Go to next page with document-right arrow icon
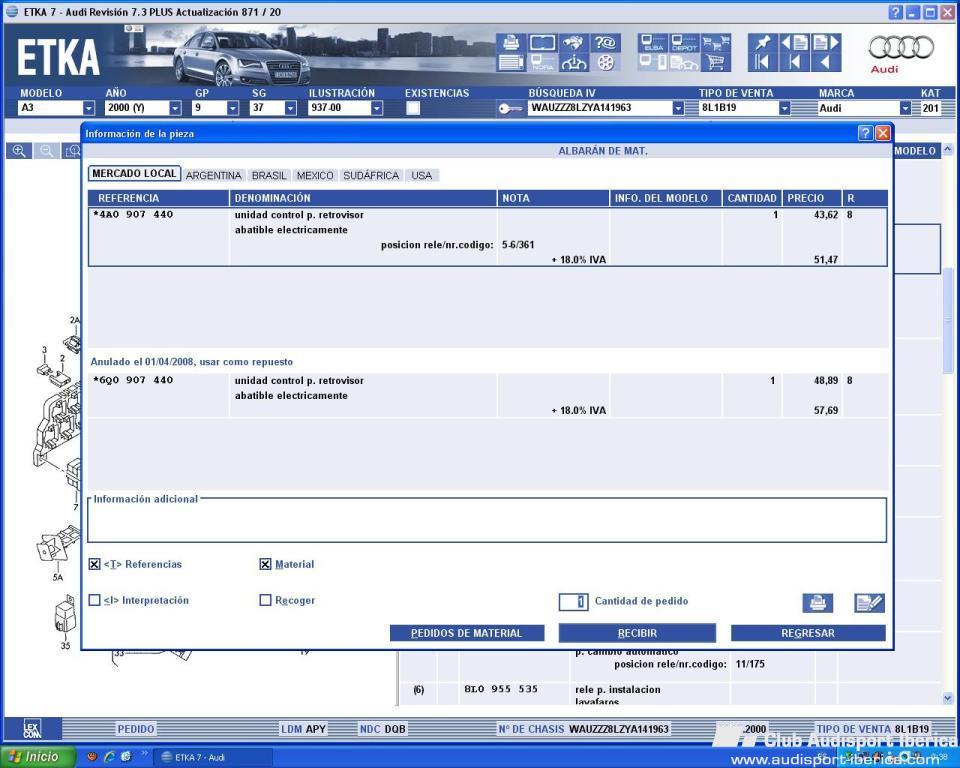Viewport: 960px width, 768px height. click(825, 43)
